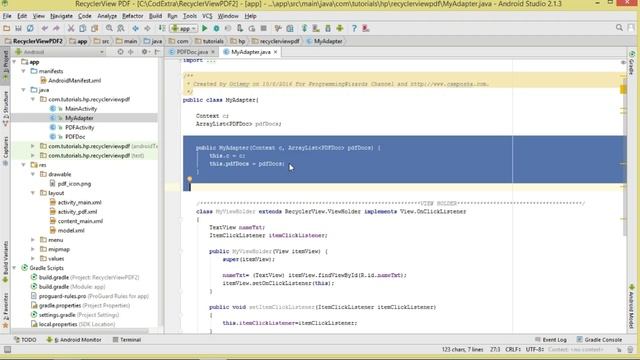Click the Redo arrow icon

(56, 28)
